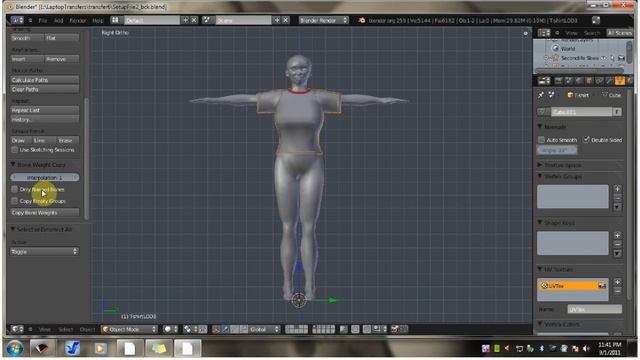Select the Object Data properties tab
The width and height of the screenshot is (640, 360).
pyautogui.click(x=620, y=81)
